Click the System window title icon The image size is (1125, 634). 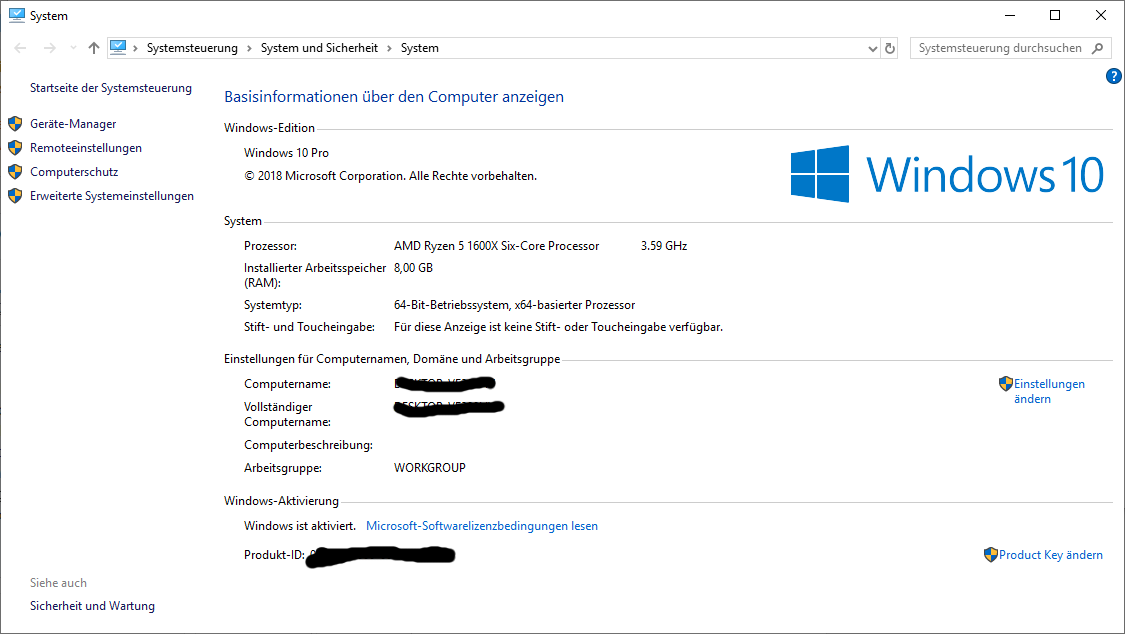coord(17,15)
